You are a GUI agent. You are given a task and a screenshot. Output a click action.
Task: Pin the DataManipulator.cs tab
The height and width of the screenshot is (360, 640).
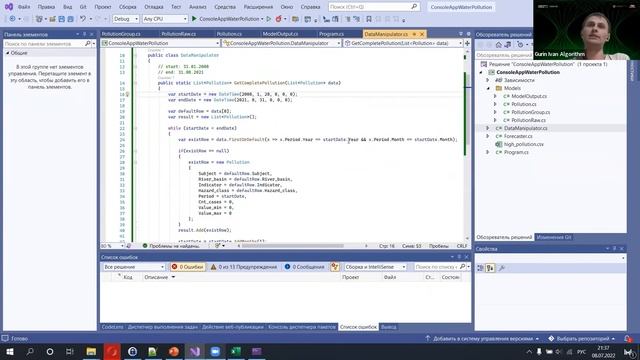pyautogui.click(x=414, y=34)
